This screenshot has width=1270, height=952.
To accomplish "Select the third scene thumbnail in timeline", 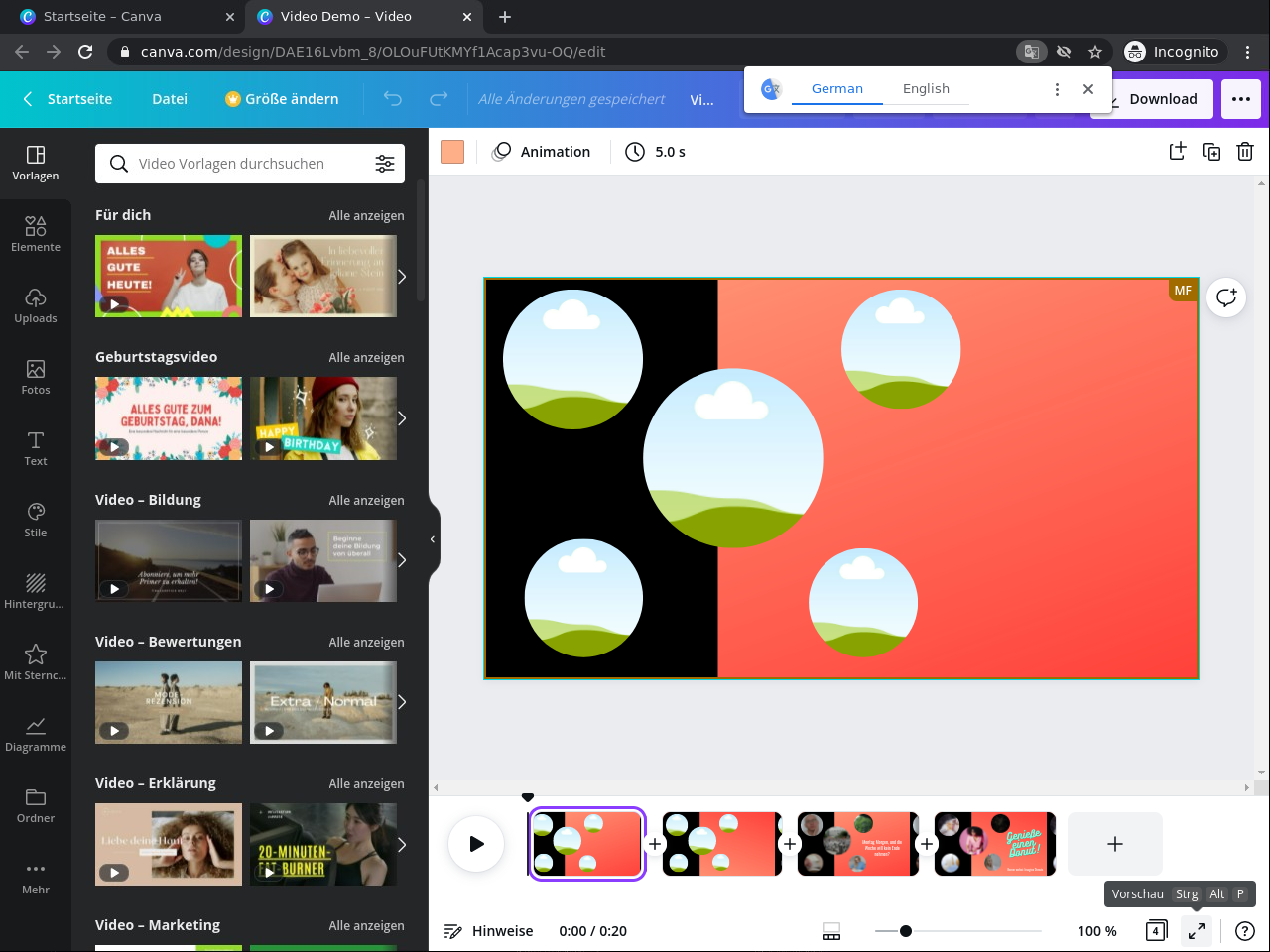I will click(x=858, y=844).
